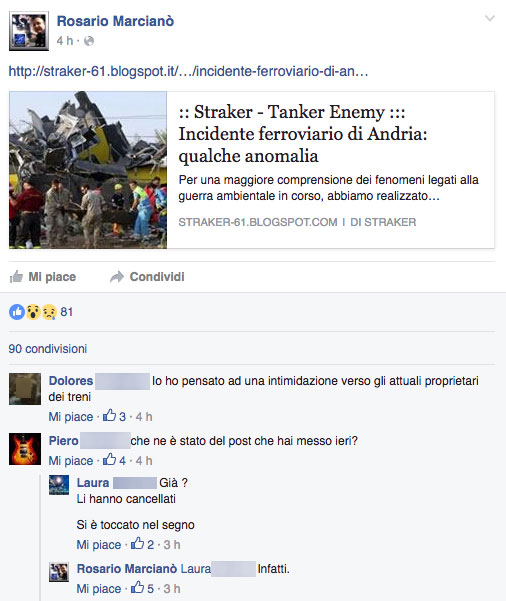Open Rosario Marcianò's profile picture
Image resolution: width=506 pixels, height=601 pixels.
point(29,31)
